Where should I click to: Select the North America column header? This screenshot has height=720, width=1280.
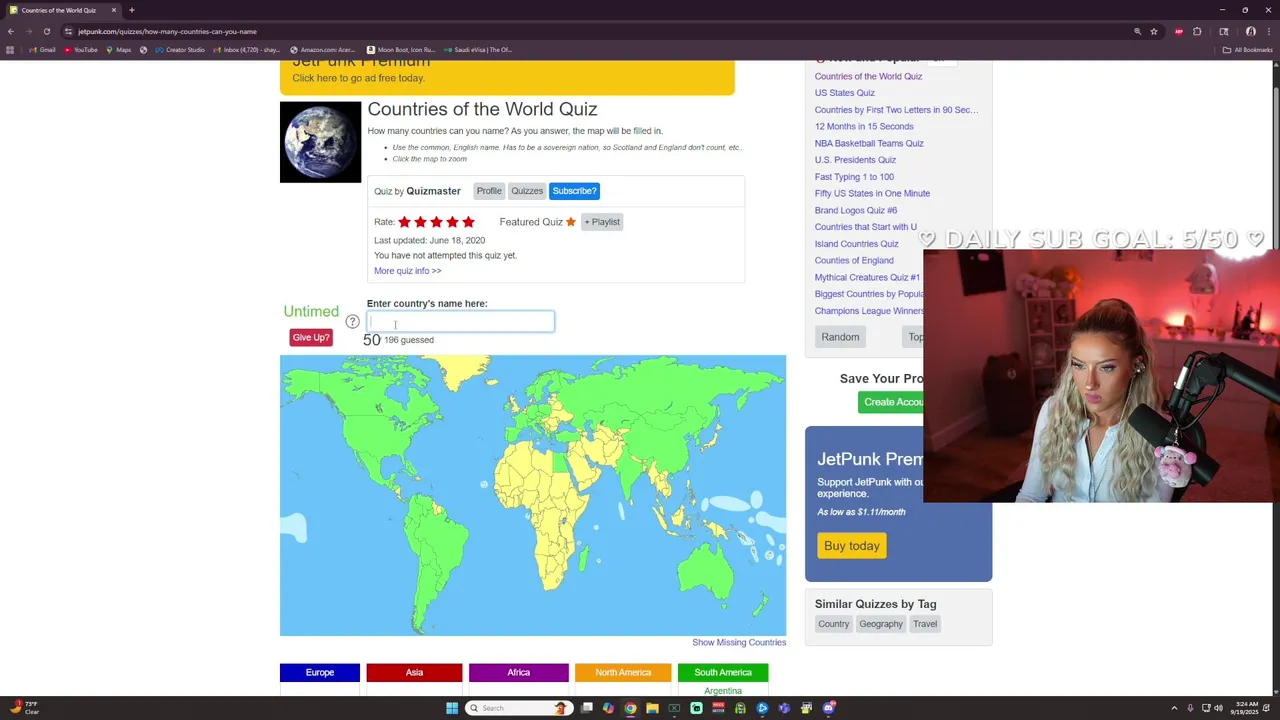tap(623, 673)
